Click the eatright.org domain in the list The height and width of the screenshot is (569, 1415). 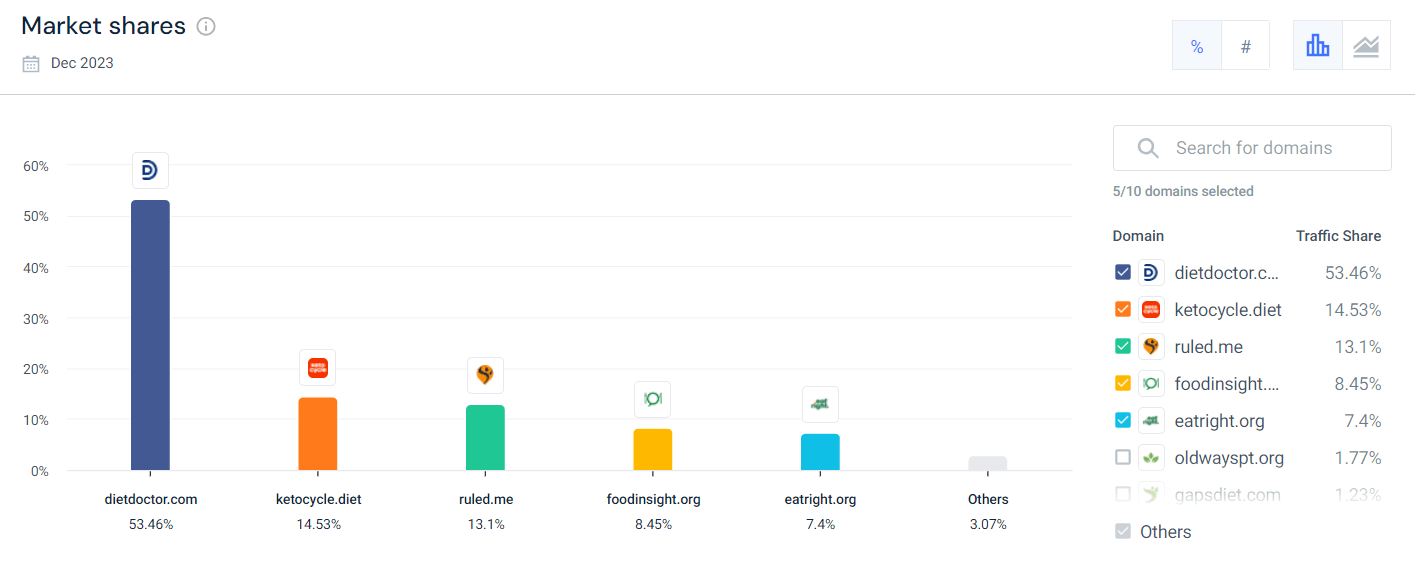coord(1219,421)
